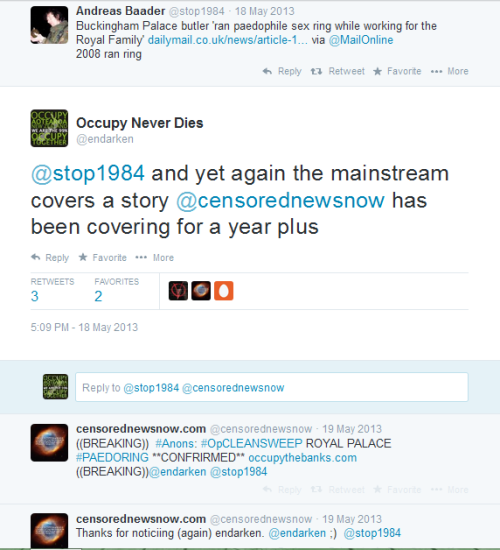Viewport: 500px width, 550px height.
Task: Open the @MailOnline mention link
Action: pos(361,40)
